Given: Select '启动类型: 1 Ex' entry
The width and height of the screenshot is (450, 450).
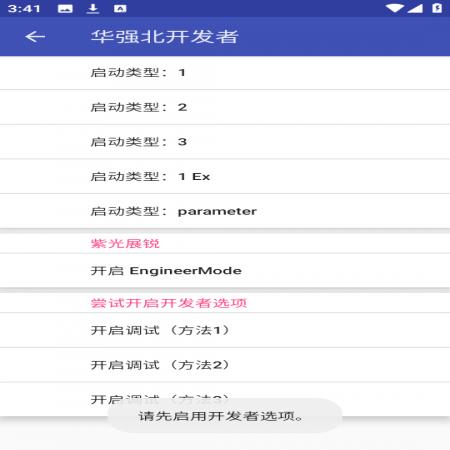Looking at the screenshot, I should click(225, 177).
